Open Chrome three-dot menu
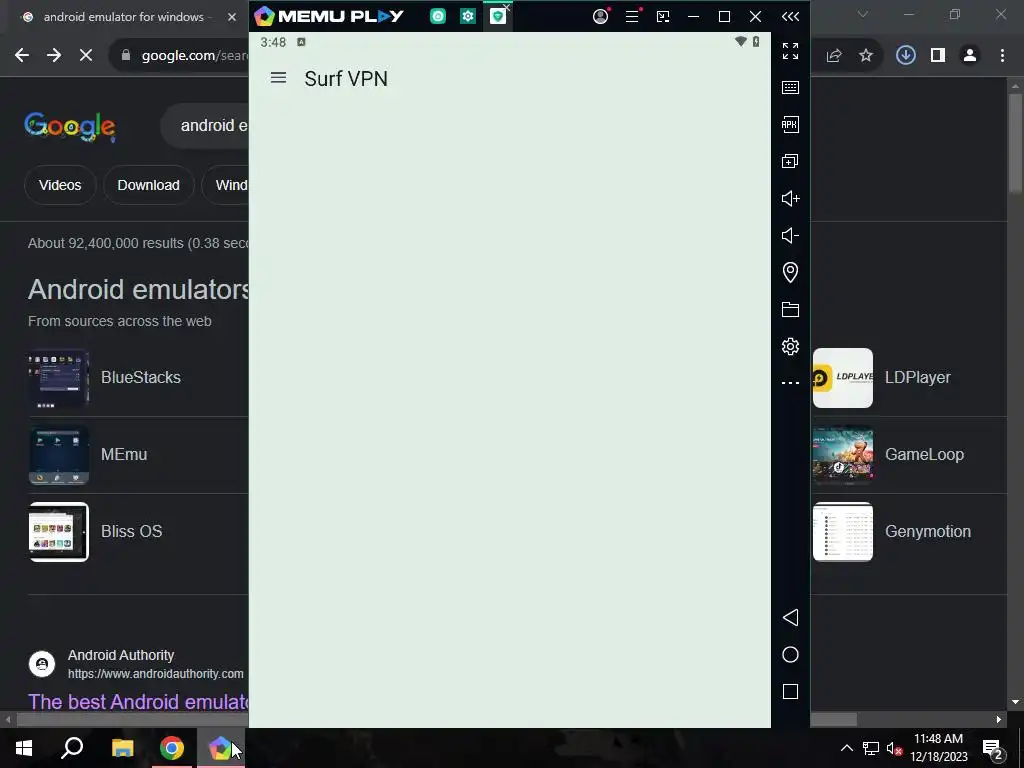The width and height of the screenshot is (1024, 768). (x=1002, y=56)
